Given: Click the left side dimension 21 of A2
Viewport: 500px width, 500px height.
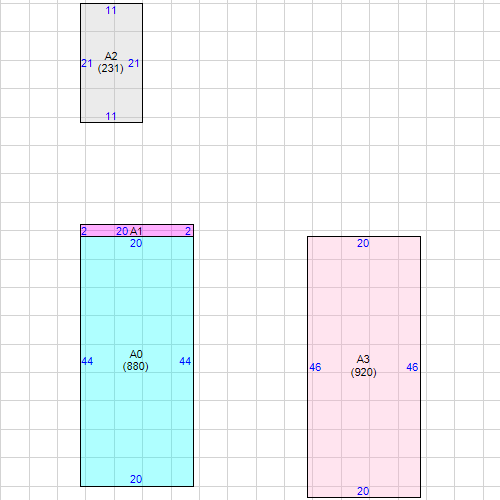Looking at the screenshot, I should point(87,63).
